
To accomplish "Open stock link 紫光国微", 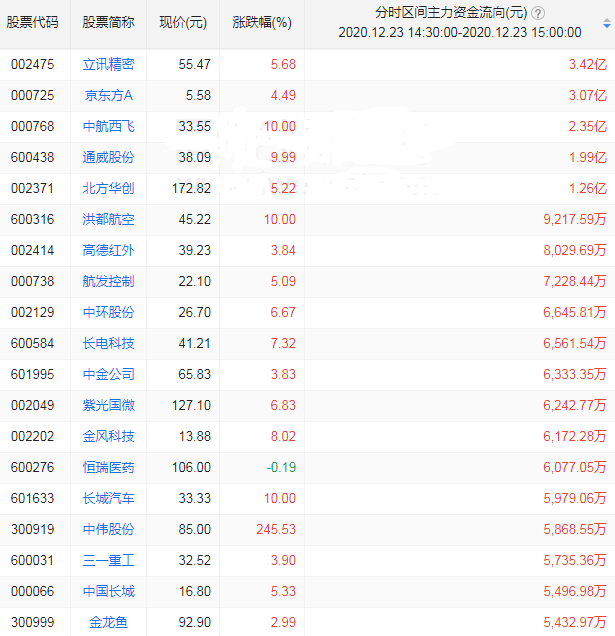I will click(108, 406).
